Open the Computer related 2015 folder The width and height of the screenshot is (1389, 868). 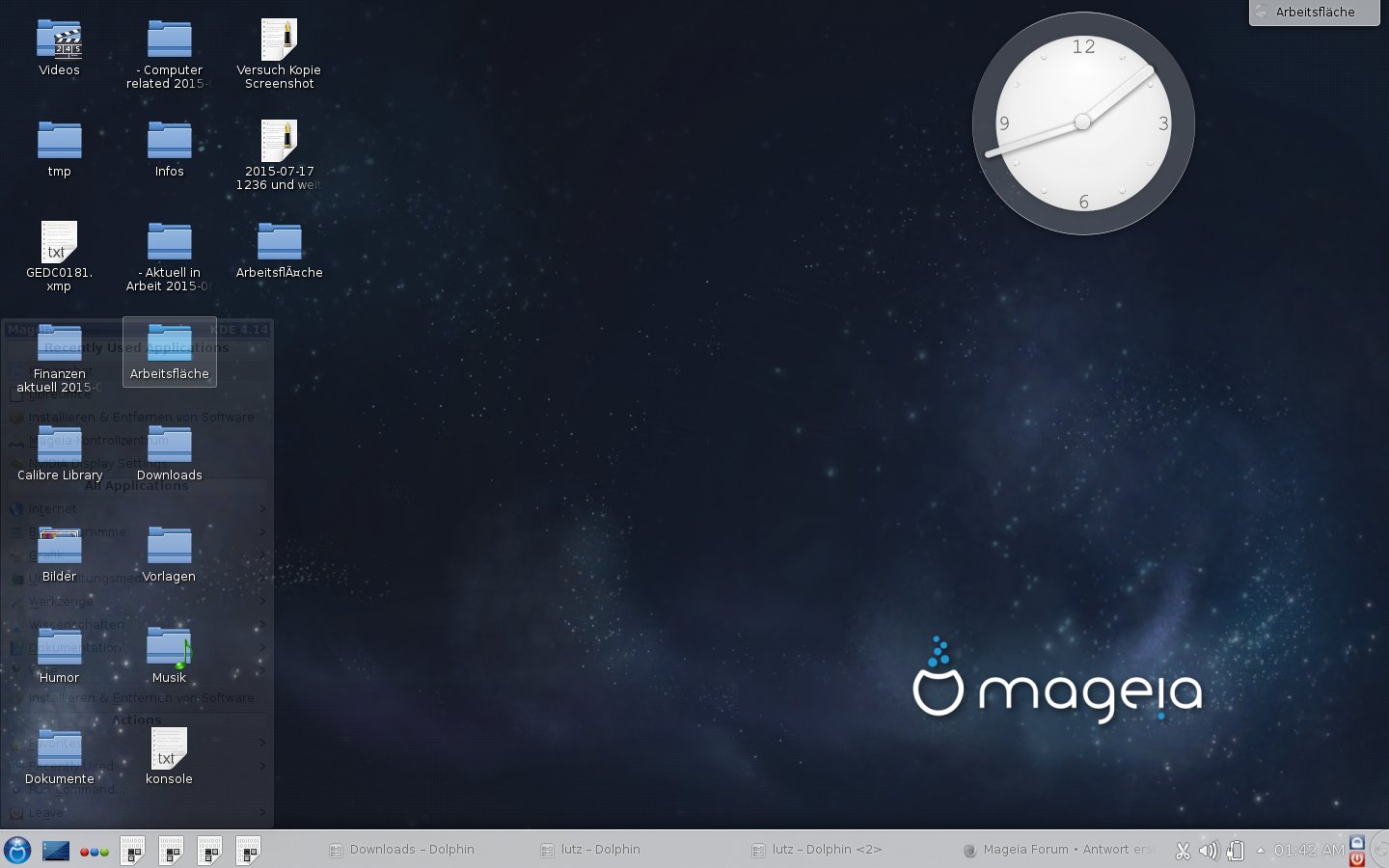click(x=169, y=53)
